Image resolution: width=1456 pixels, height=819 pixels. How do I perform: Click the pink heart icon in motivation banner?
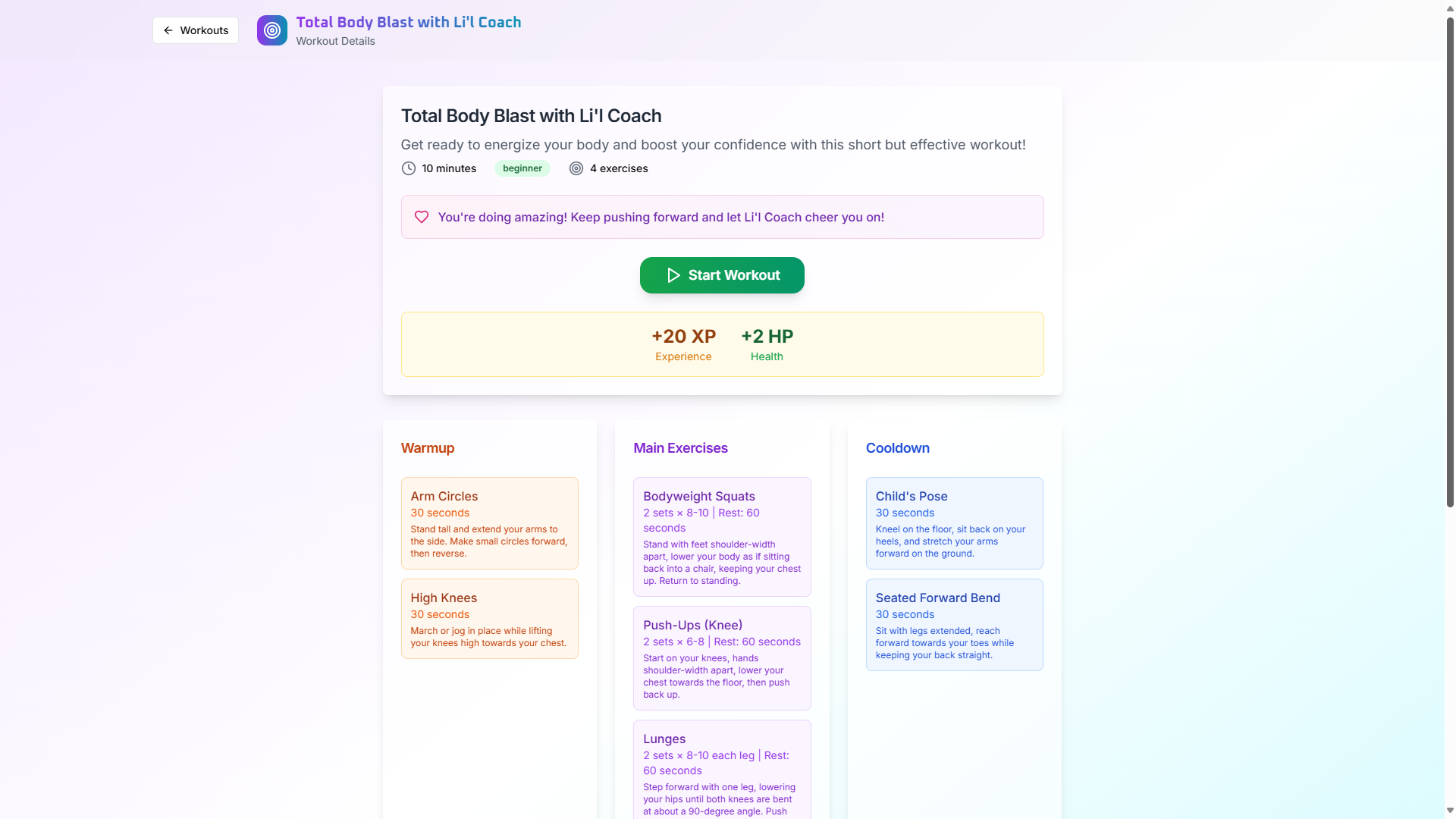(422, 217)
